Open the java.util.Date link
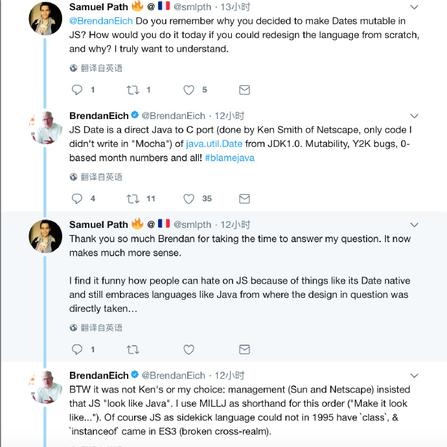This screenshot has width=447, height=447. coord(214,144)
